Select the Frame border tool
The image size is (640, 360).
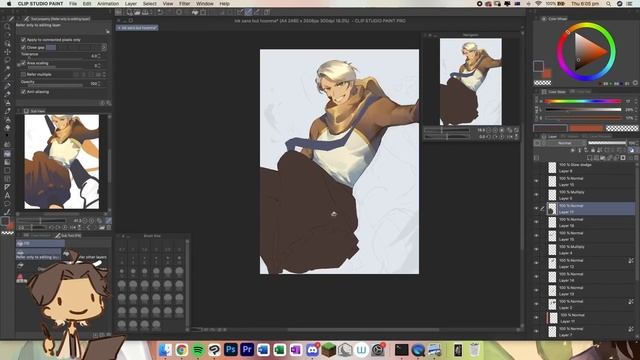(7, 179)
